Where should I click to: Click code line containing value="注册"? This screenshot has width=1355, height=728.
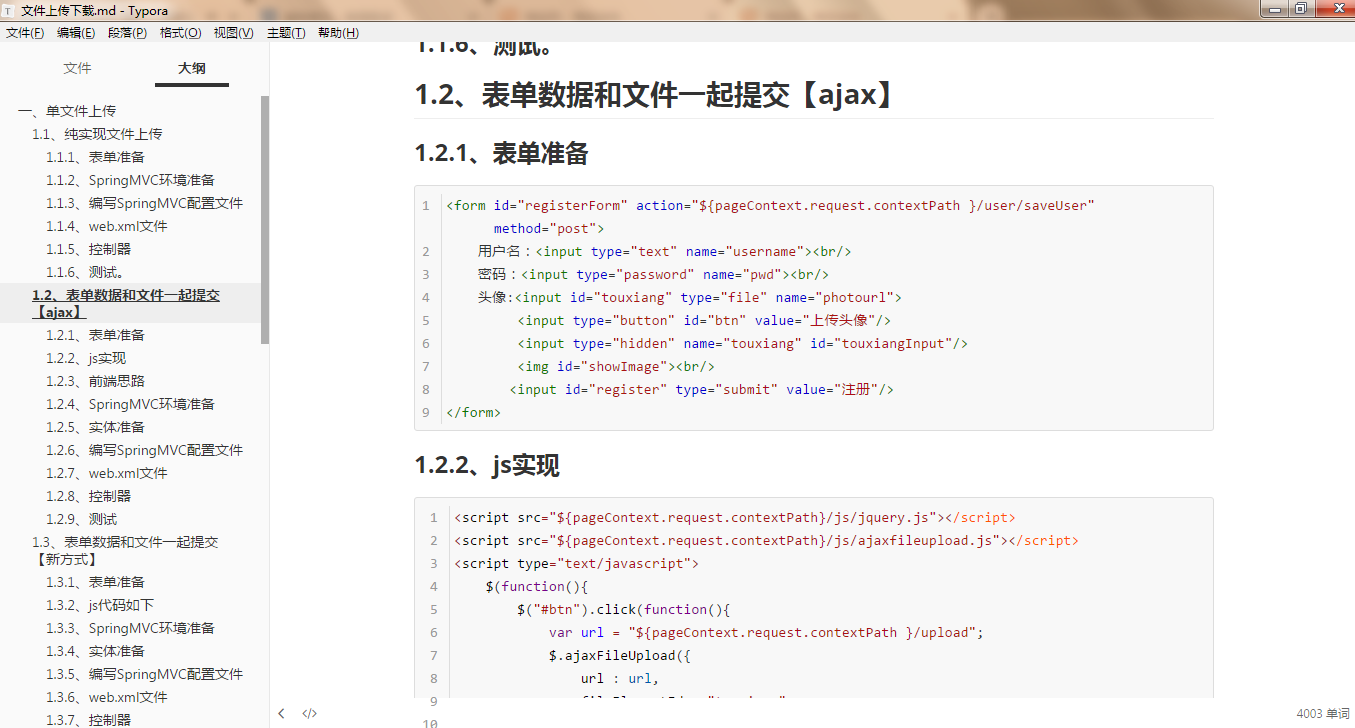coord(702,390)
